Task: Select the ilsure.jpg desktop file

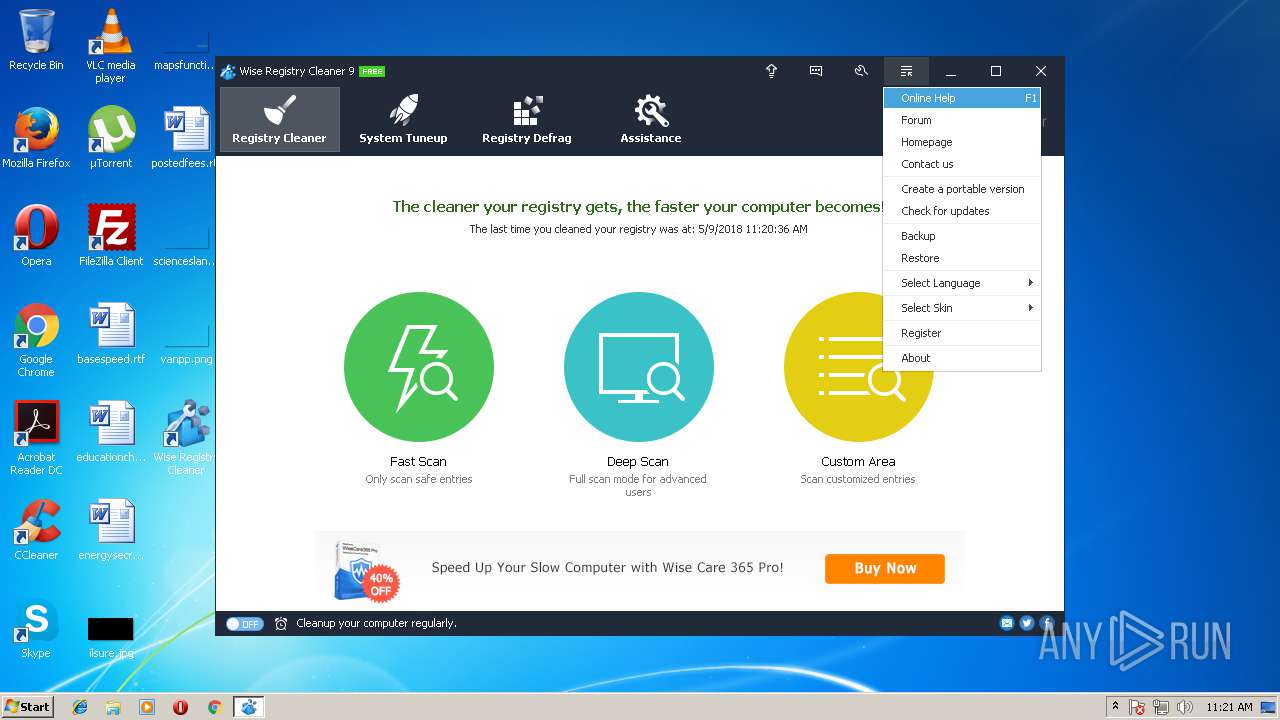Action: pos(110,636)
